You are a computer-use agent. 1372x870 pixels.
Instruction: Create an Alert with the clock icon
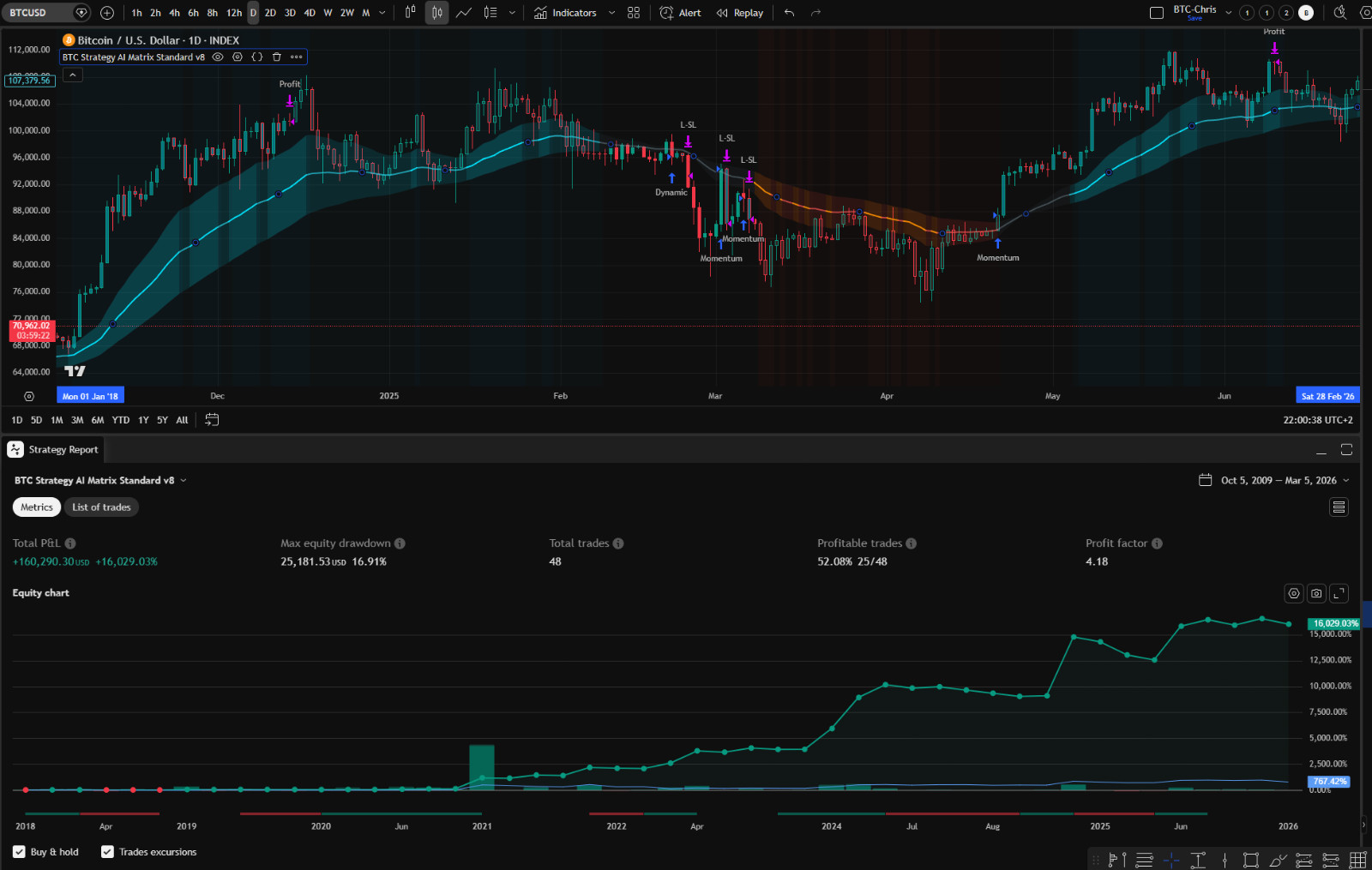tap(681, 13)
